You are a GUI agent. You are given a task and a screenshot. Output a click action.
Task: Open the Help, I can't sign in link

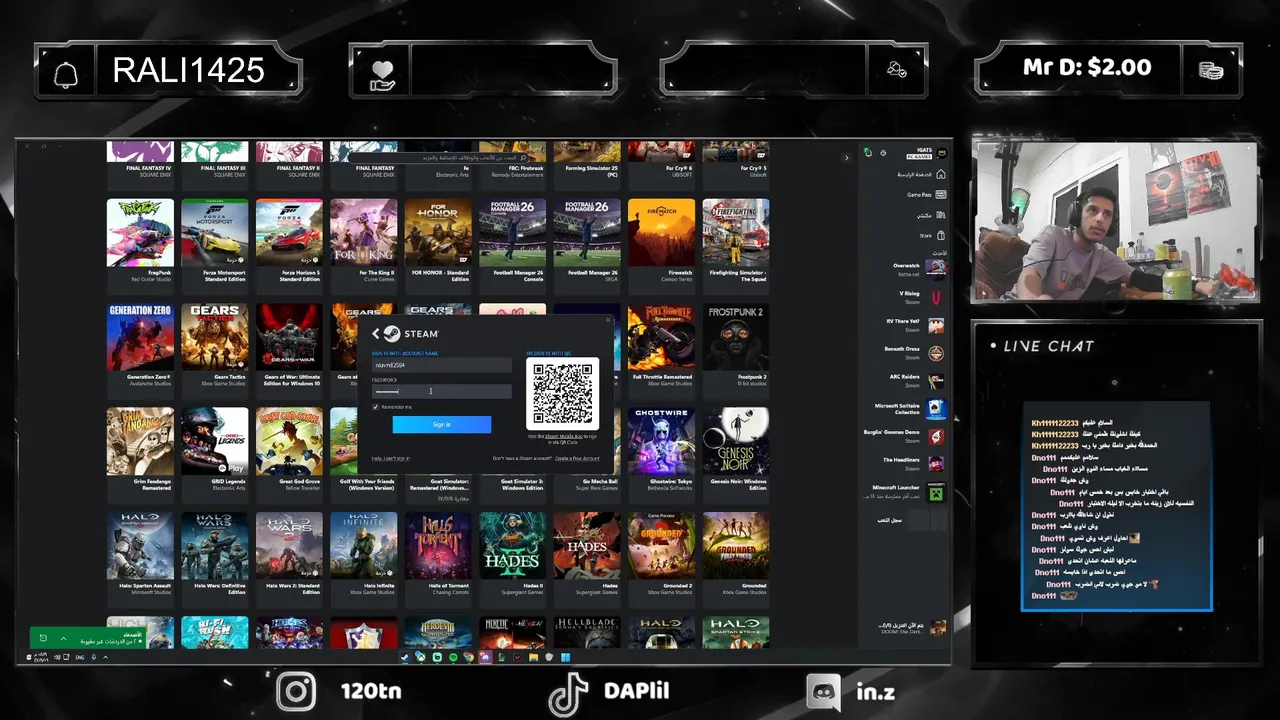pos(391,458)
